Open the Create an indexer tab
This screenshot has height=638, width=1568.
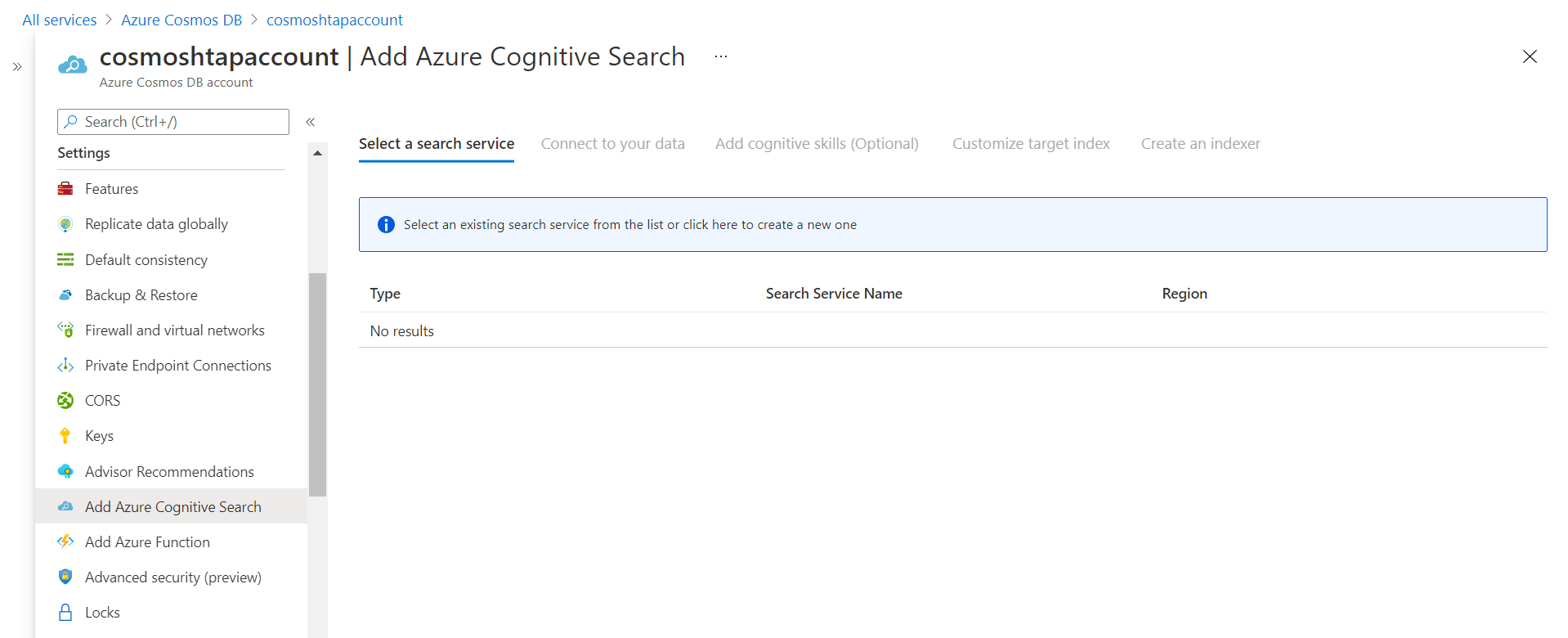(x=1200, y=144)
